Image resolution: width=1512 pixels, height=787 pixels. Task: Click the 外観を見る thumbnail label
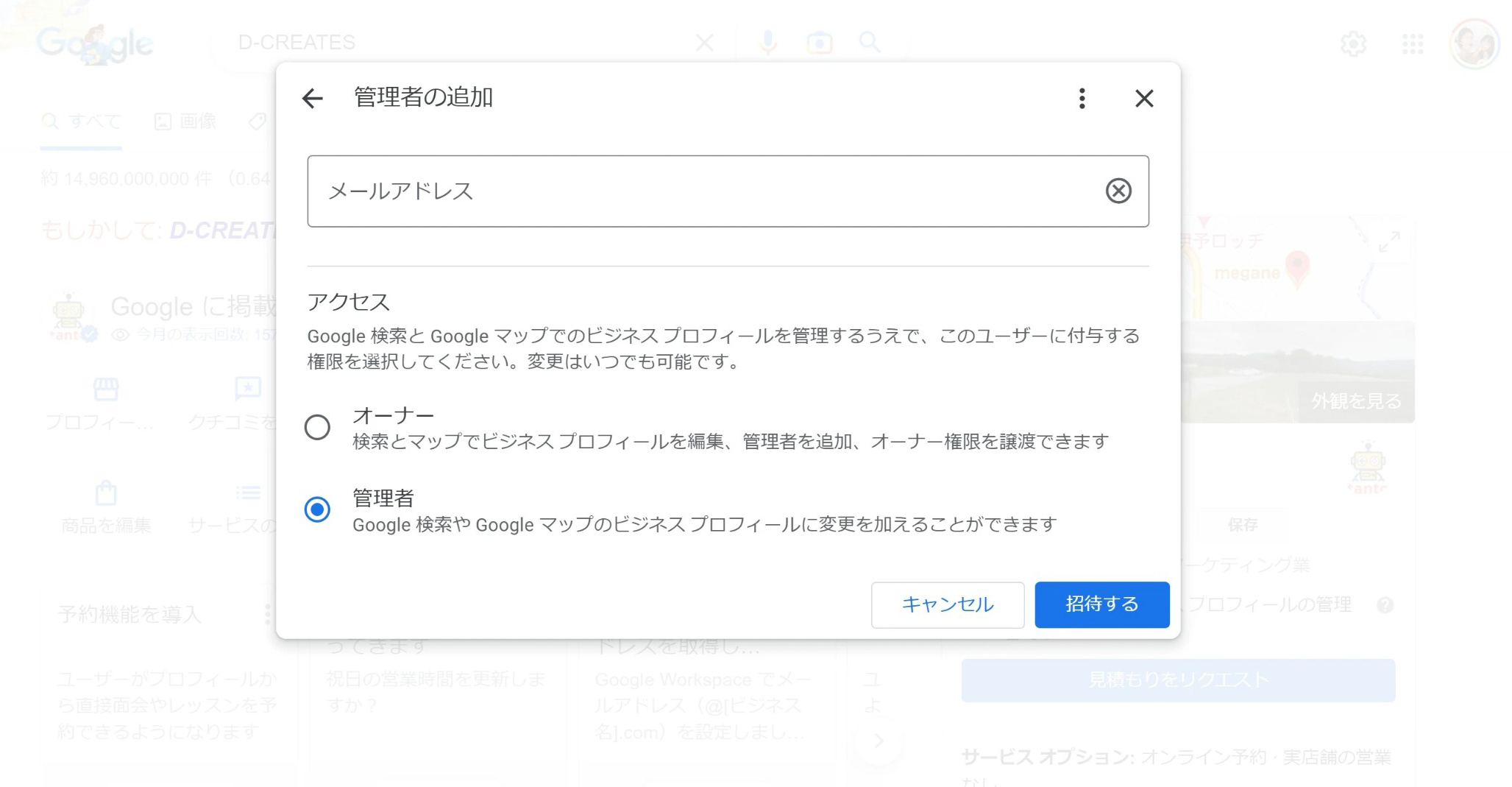[x=1355, y=401]
